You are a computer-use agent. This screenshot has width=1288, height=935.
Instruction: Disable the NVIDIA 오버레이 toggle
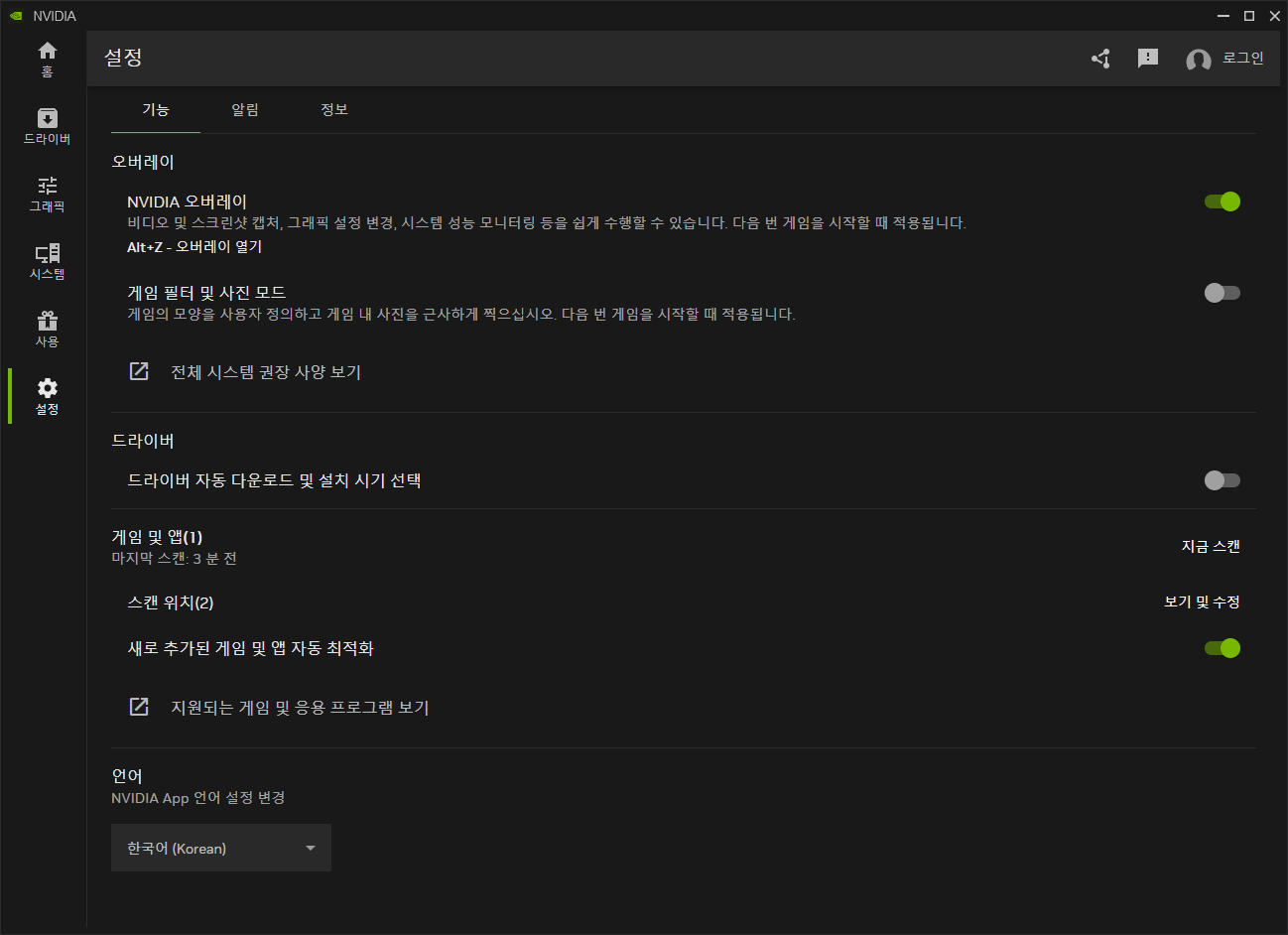tap(1223, 201)
